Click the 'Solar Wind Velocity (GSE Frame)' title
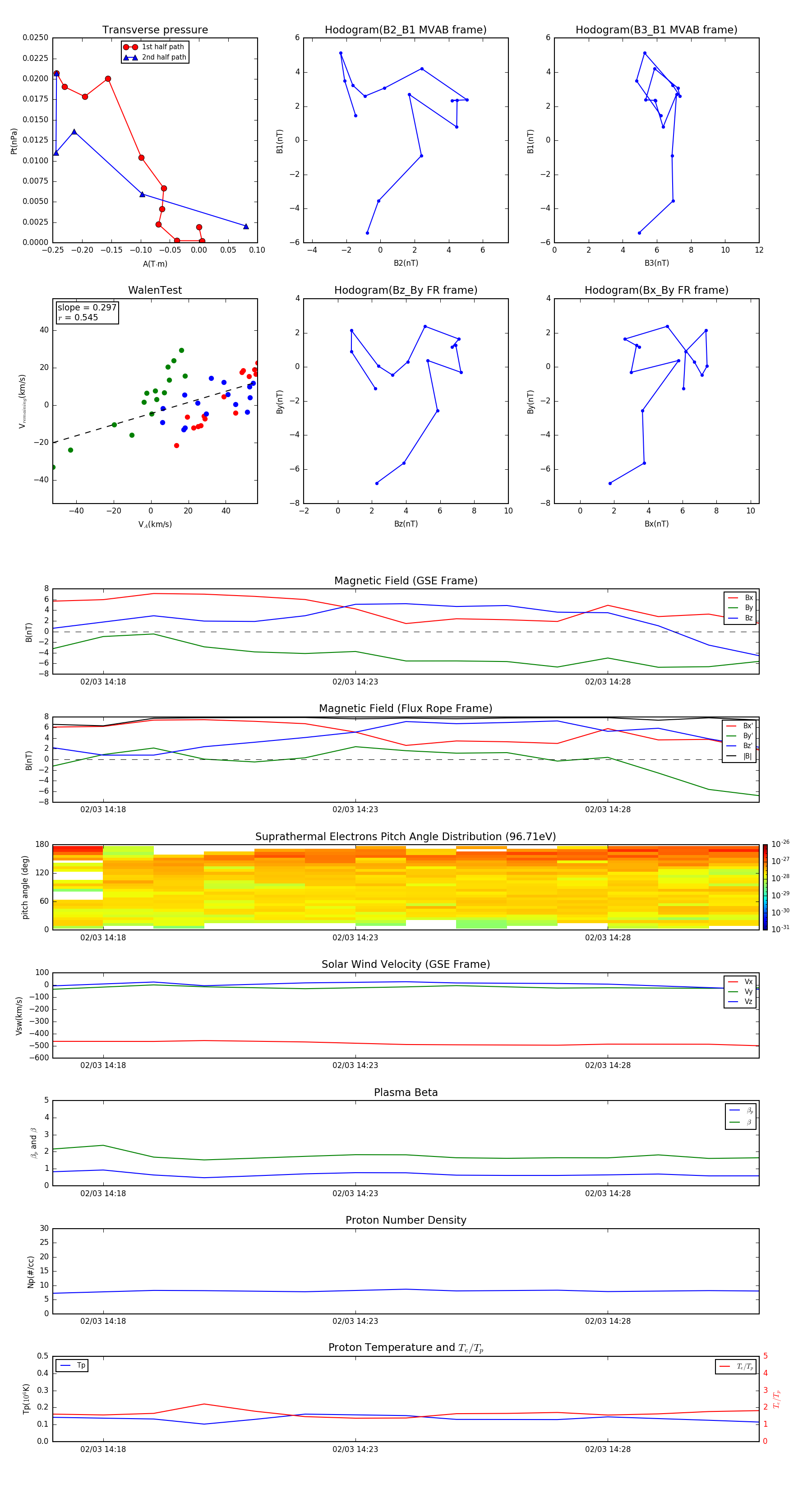Image resolution: width=812 pixels, height=1489 pixels. [406, 965]
